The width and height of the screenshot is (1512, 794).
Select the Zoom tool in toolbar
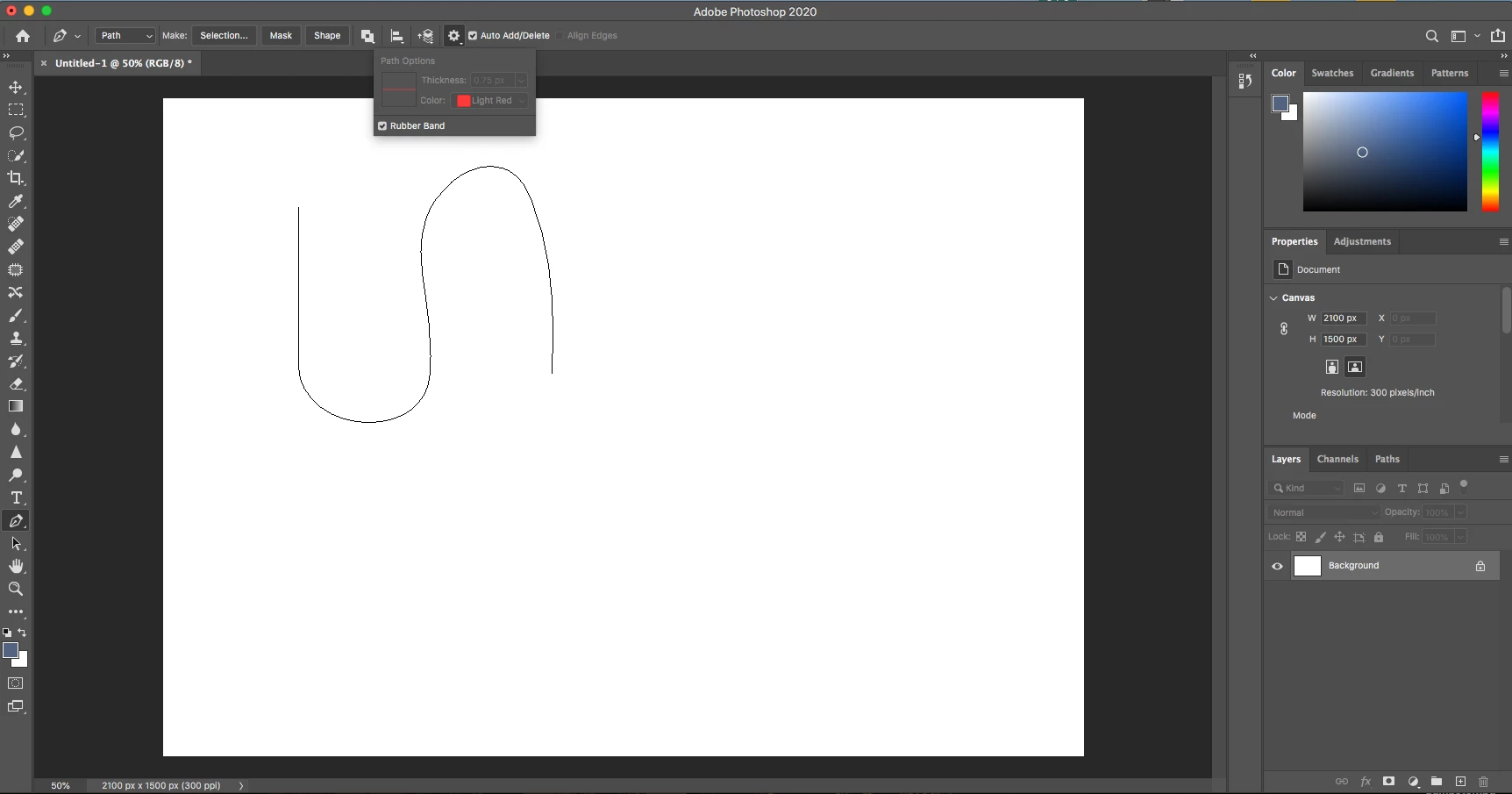click(16, 589)
